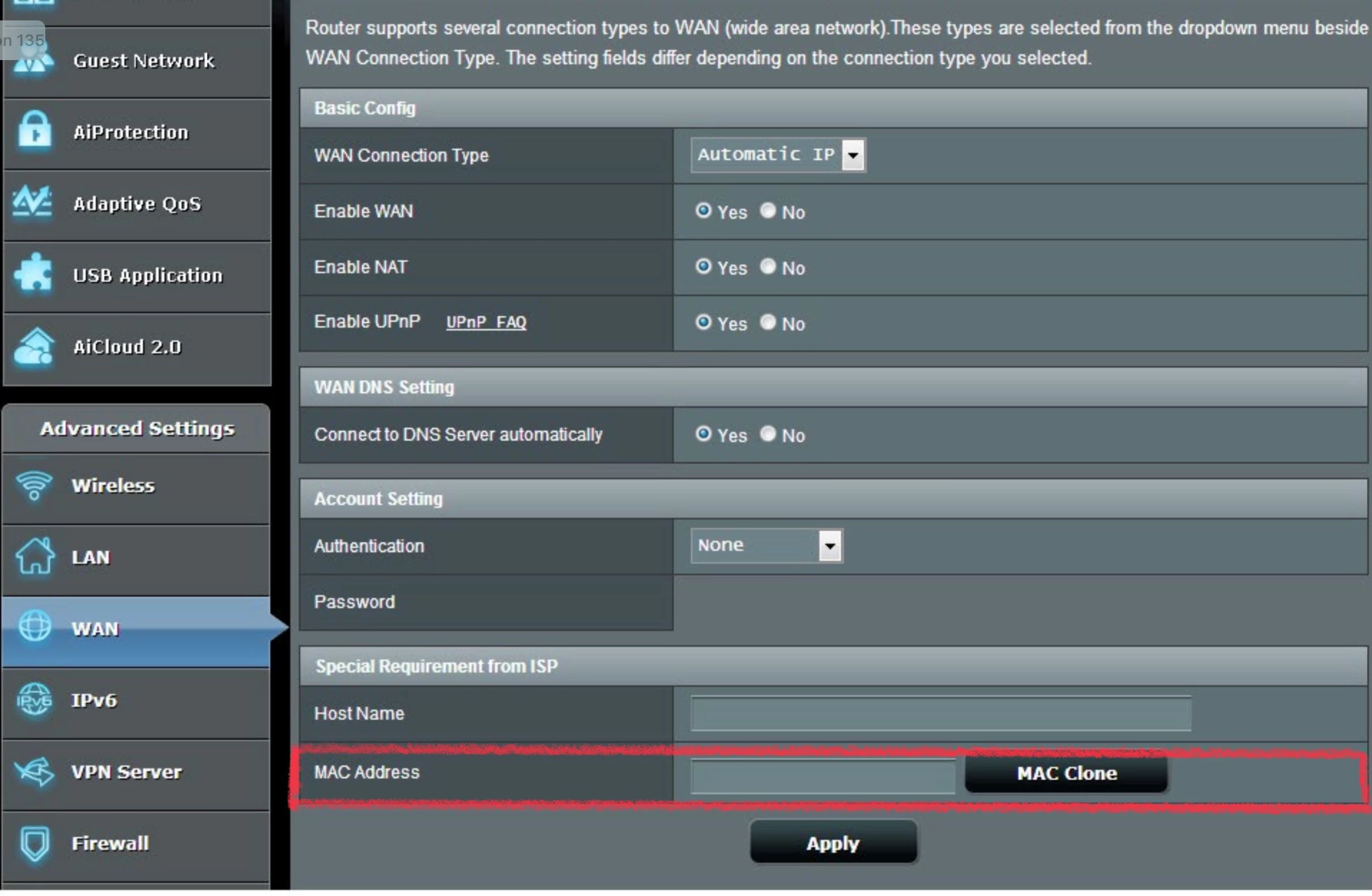Click the Guest Network sidebar icon
Image resolution: width=1372 pixels, height=896 pixels.
click(33, 61)
